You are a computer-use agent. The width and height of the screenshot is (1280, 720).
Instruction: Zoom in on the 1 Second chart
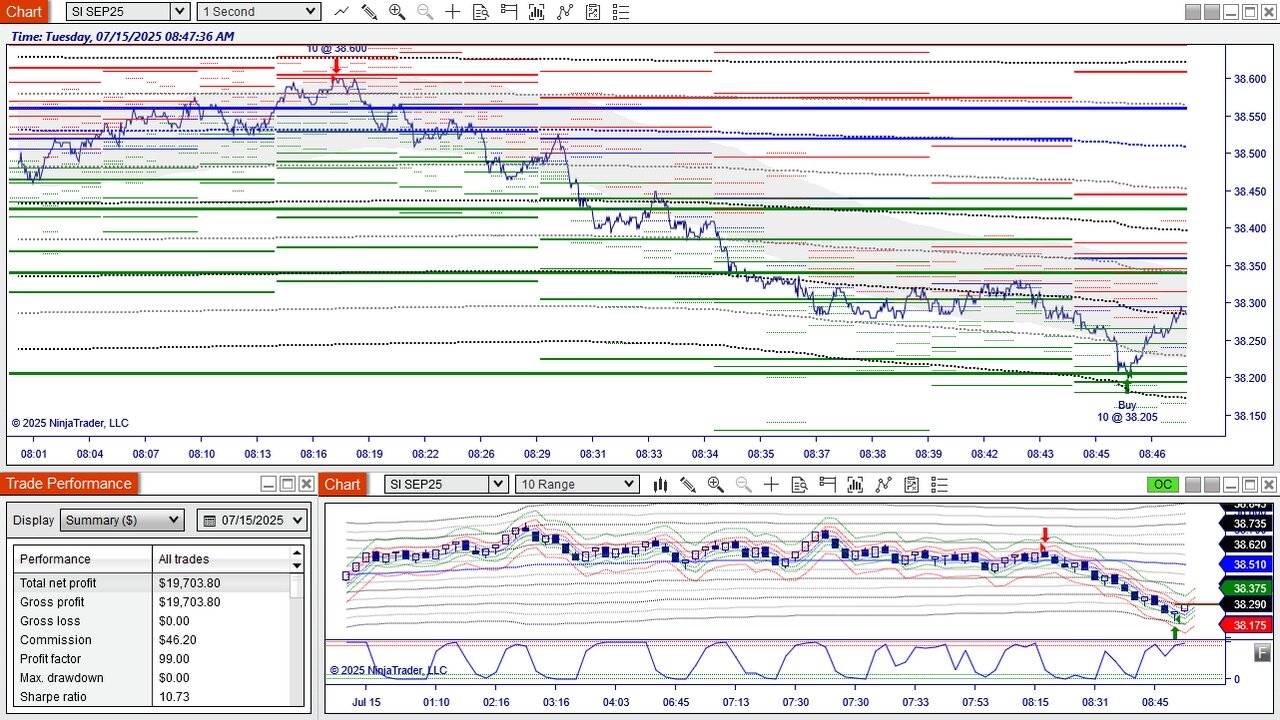coord(397,12)
